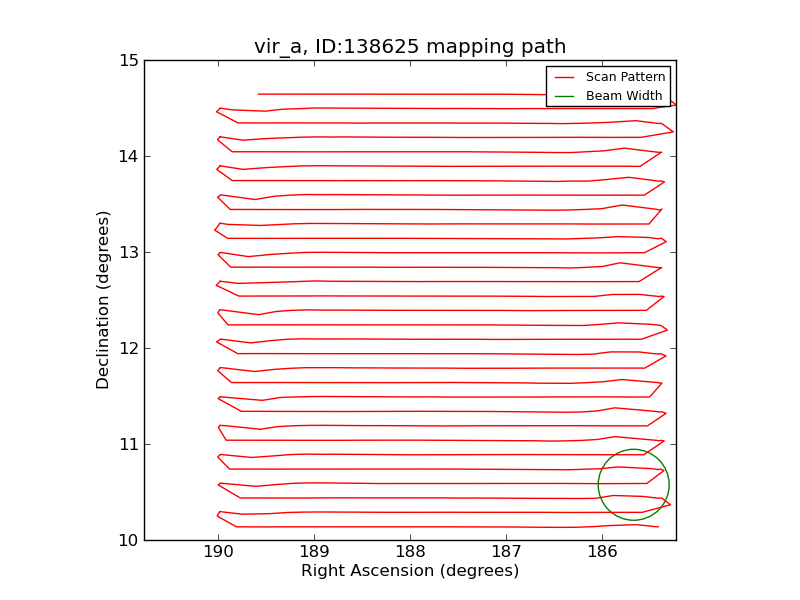This screenshot has height=600, width=800.
Task: Click the 13 tick label on y-axis
Action: 129,253
